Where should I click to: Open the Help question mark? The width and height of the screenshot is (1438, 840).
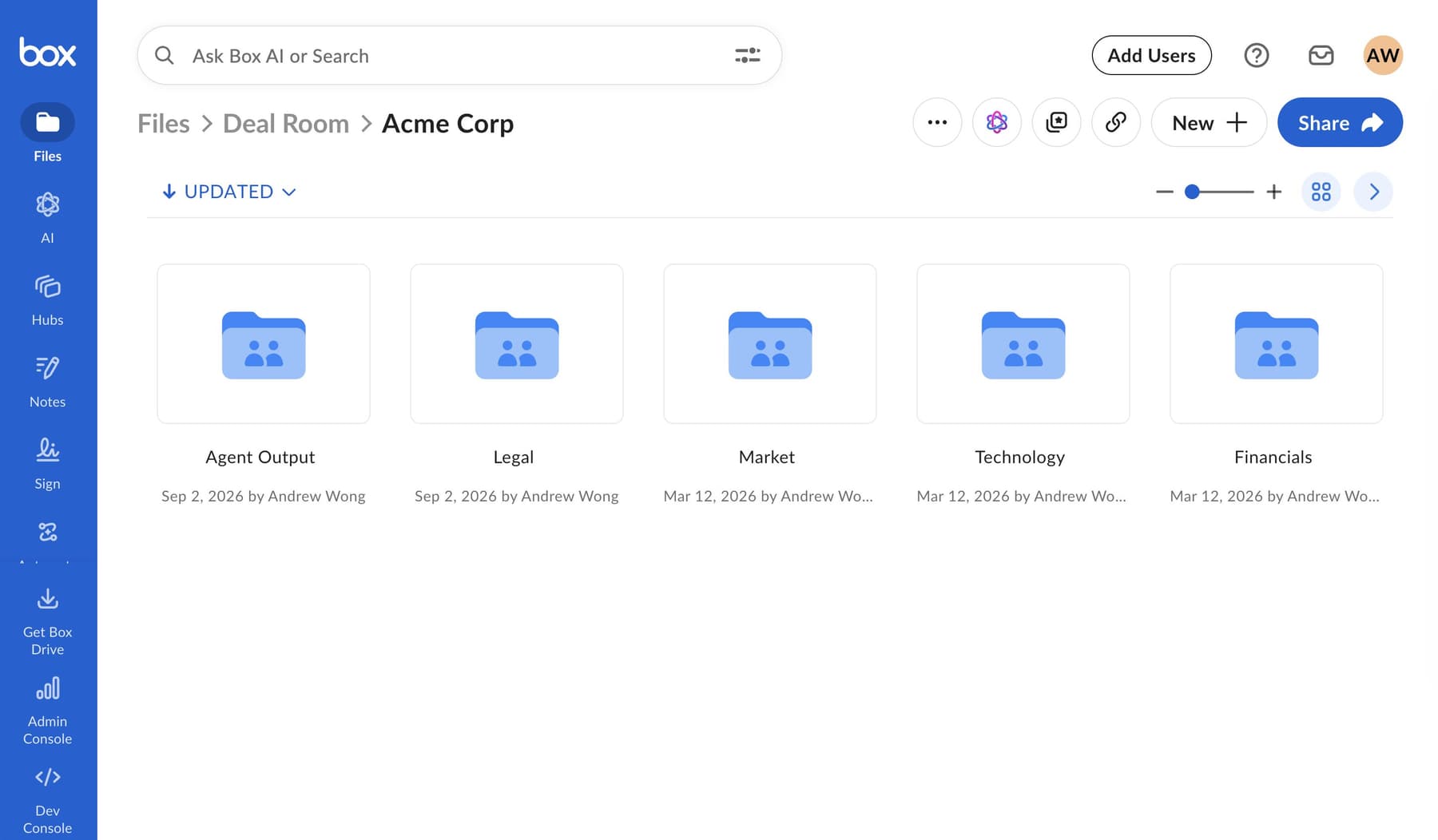1257,55
